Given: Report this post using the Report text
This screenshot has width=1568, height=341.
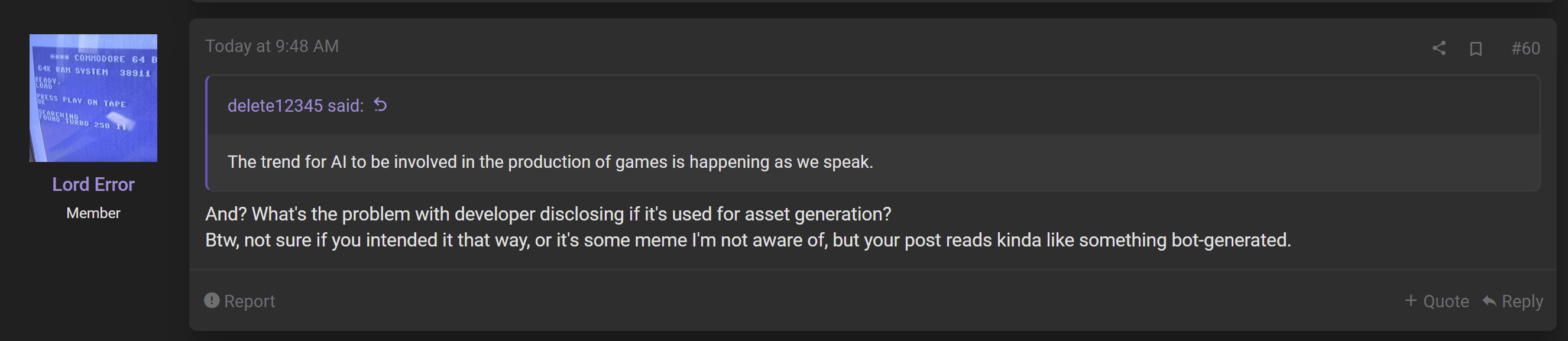Looking at the screenshot, I should click(x=250, y=301).
